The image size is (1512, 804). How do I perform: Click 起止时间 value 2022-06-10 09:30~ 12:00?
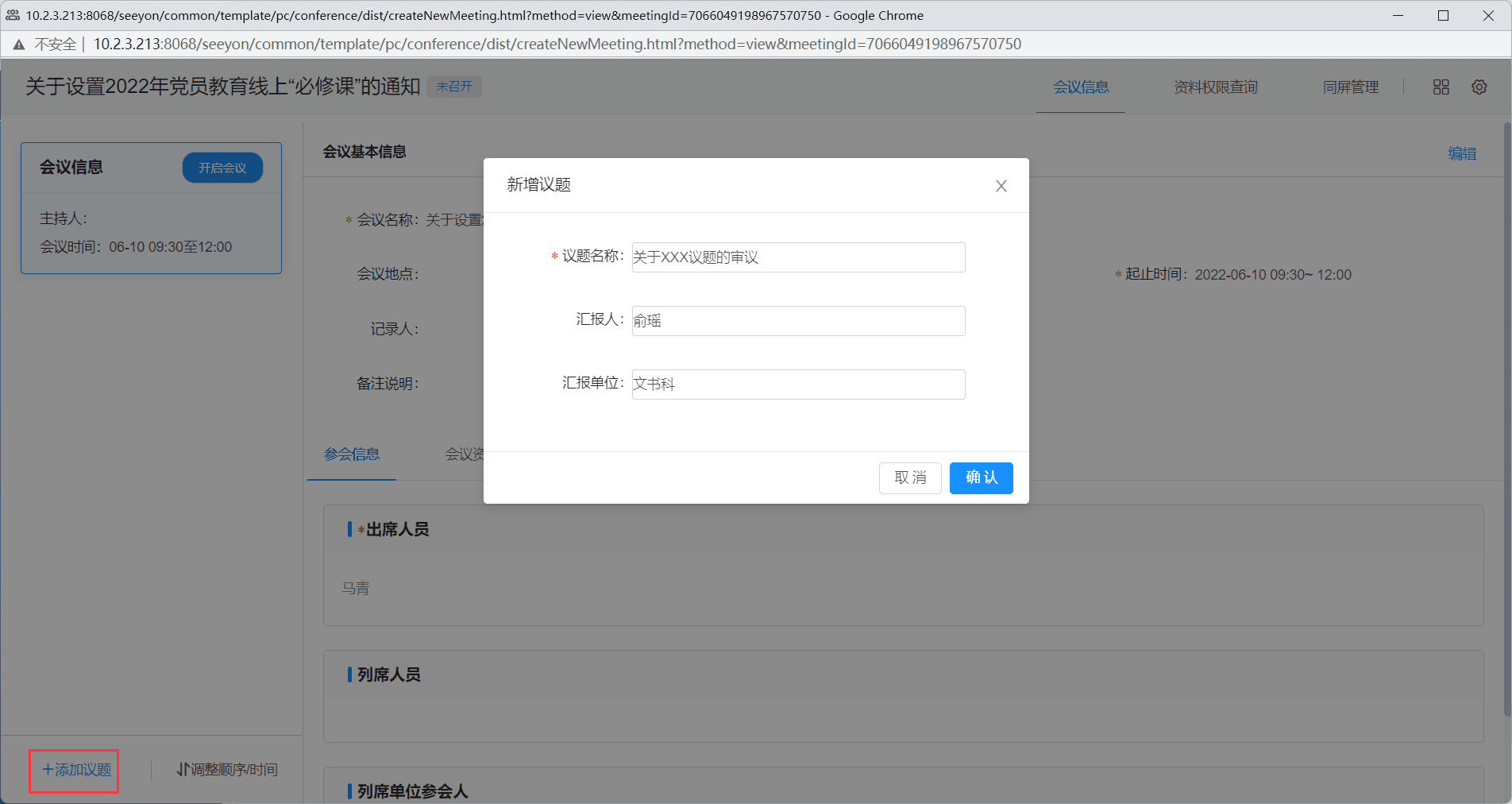point(1273,275)
